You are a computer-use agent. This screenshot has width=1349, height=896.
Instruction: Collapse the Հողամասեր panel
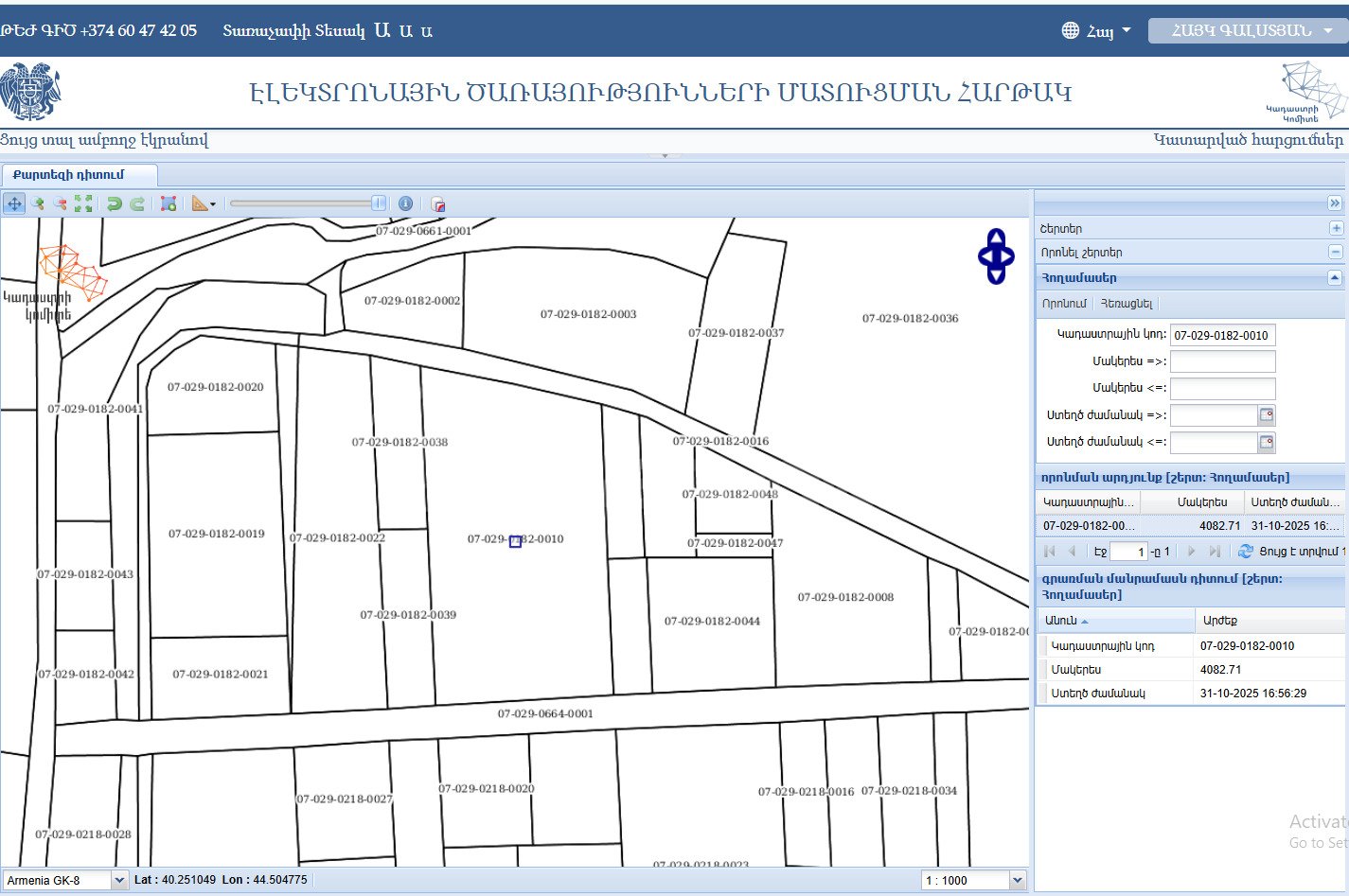pyautogui.click(x=1335, y=278)
